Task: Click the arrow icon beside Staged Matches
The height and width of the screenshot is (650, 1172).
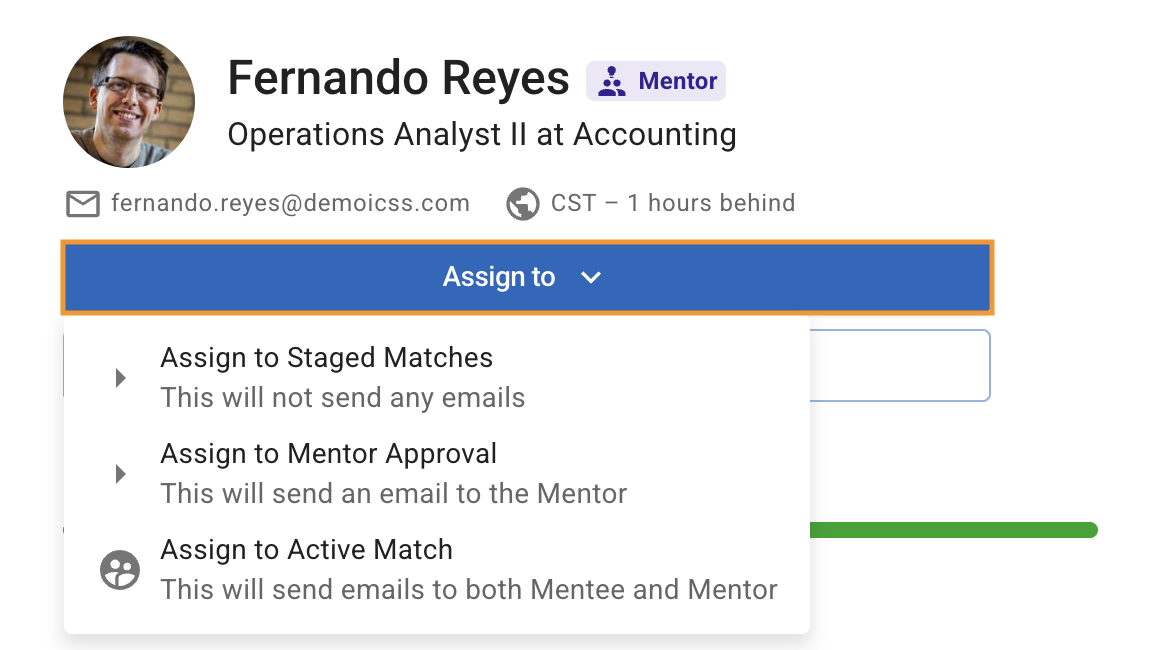Action: pyautogui.click(x=120, y=377)
